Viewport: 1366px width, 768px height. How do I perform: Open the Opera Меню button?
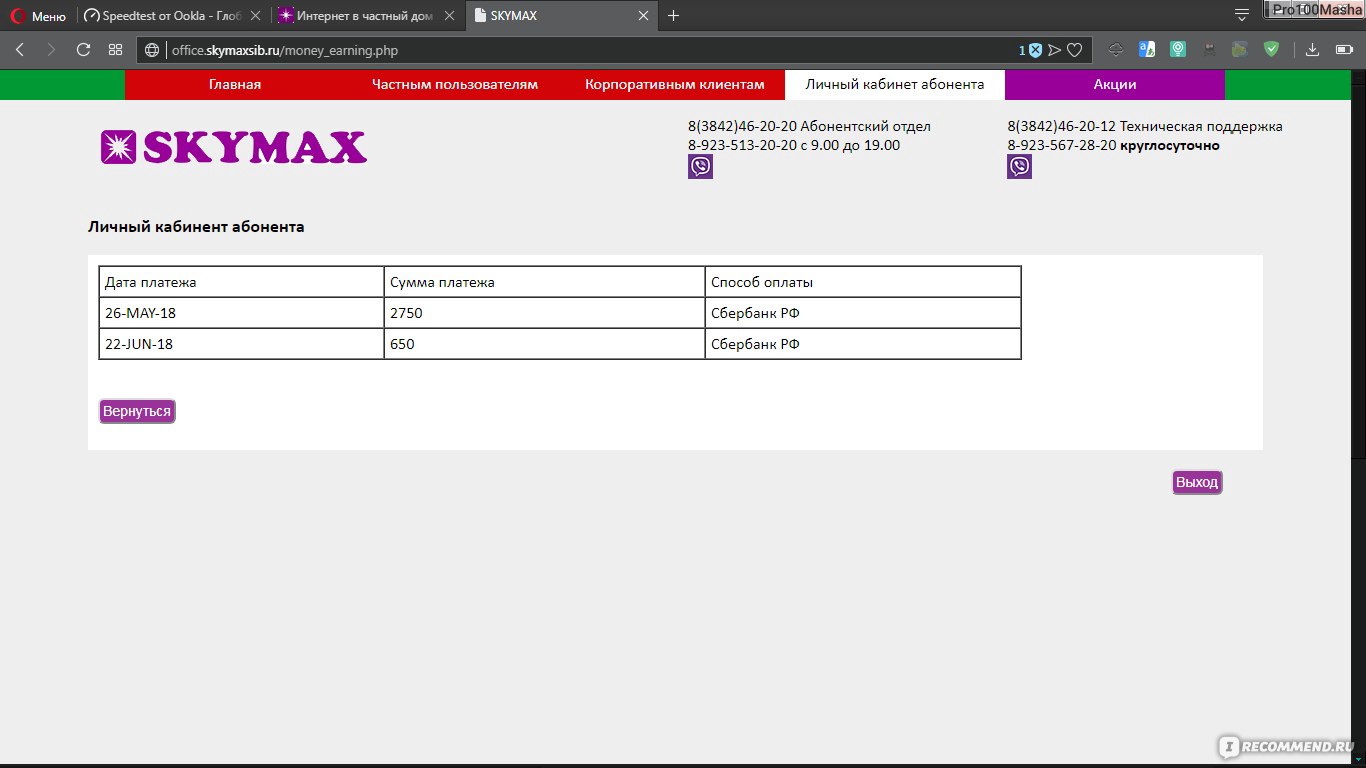point(38,16)
